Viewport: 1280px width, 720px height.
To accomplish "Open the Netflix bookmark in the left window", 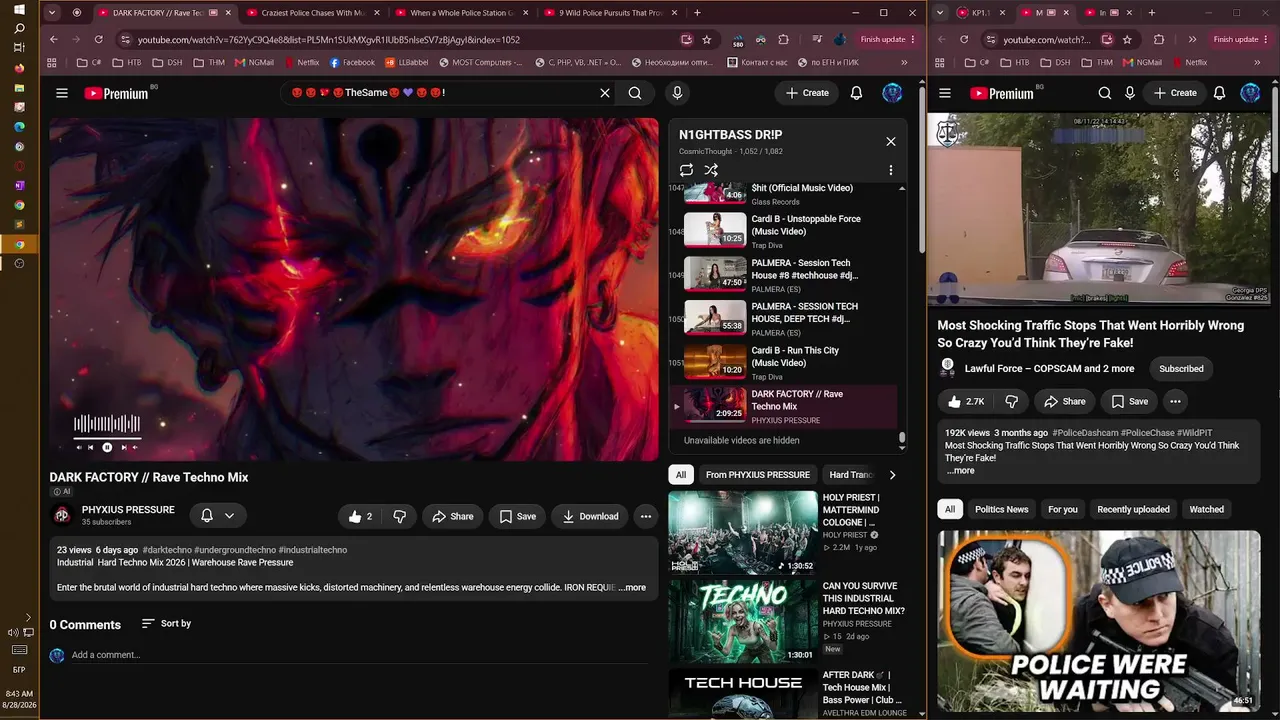I will click(x=300, y=62).
